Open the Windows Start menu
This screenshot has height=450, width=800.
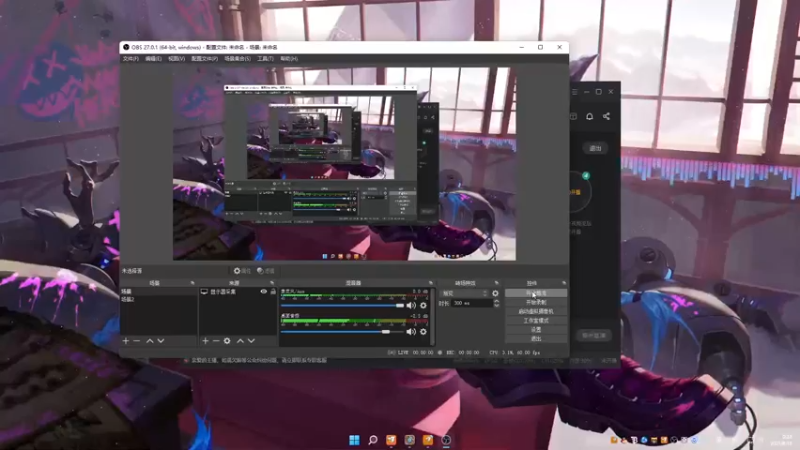[354, 440]
